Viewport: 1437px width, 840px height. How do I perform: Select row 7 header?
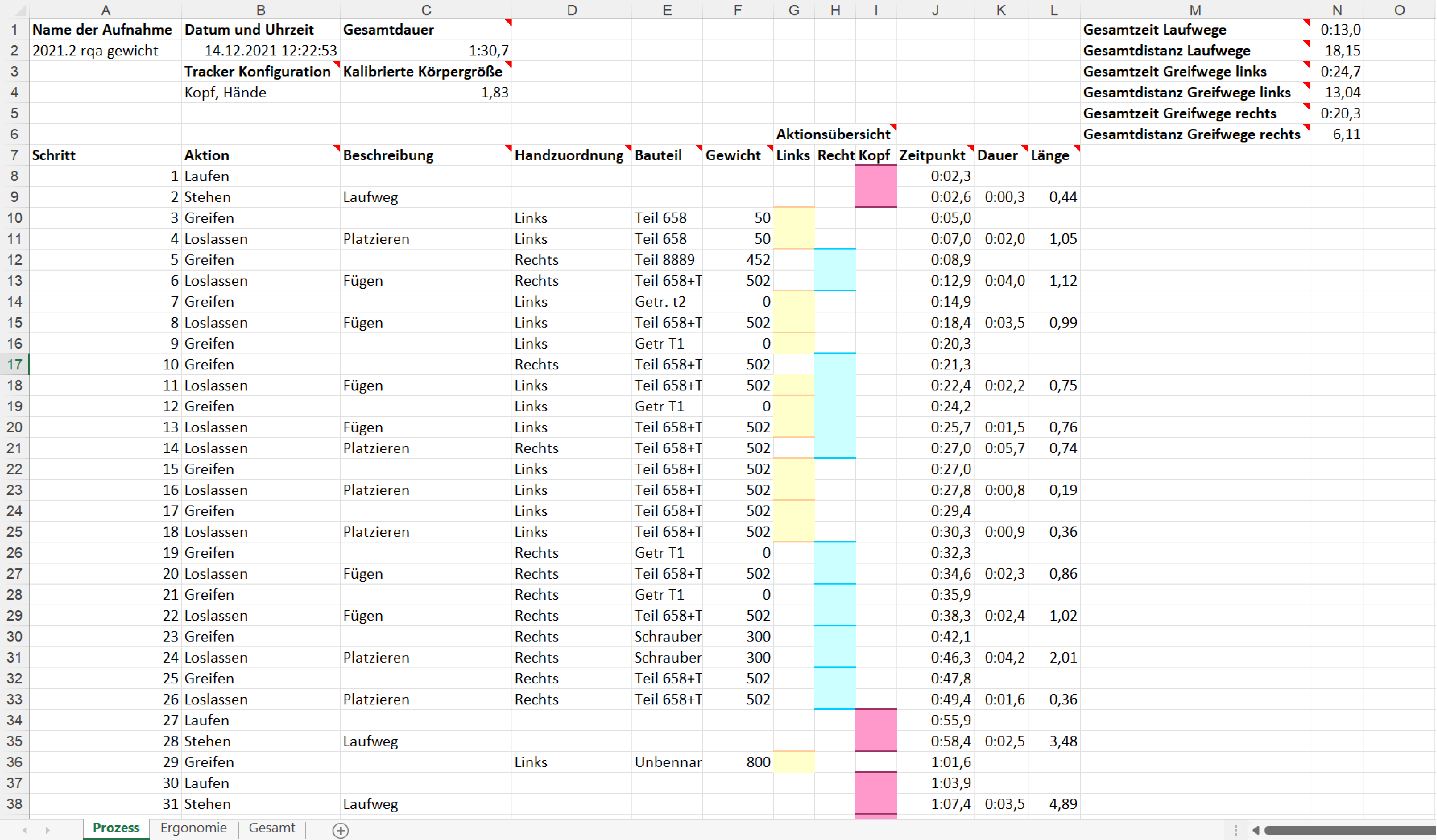point(14,155)
